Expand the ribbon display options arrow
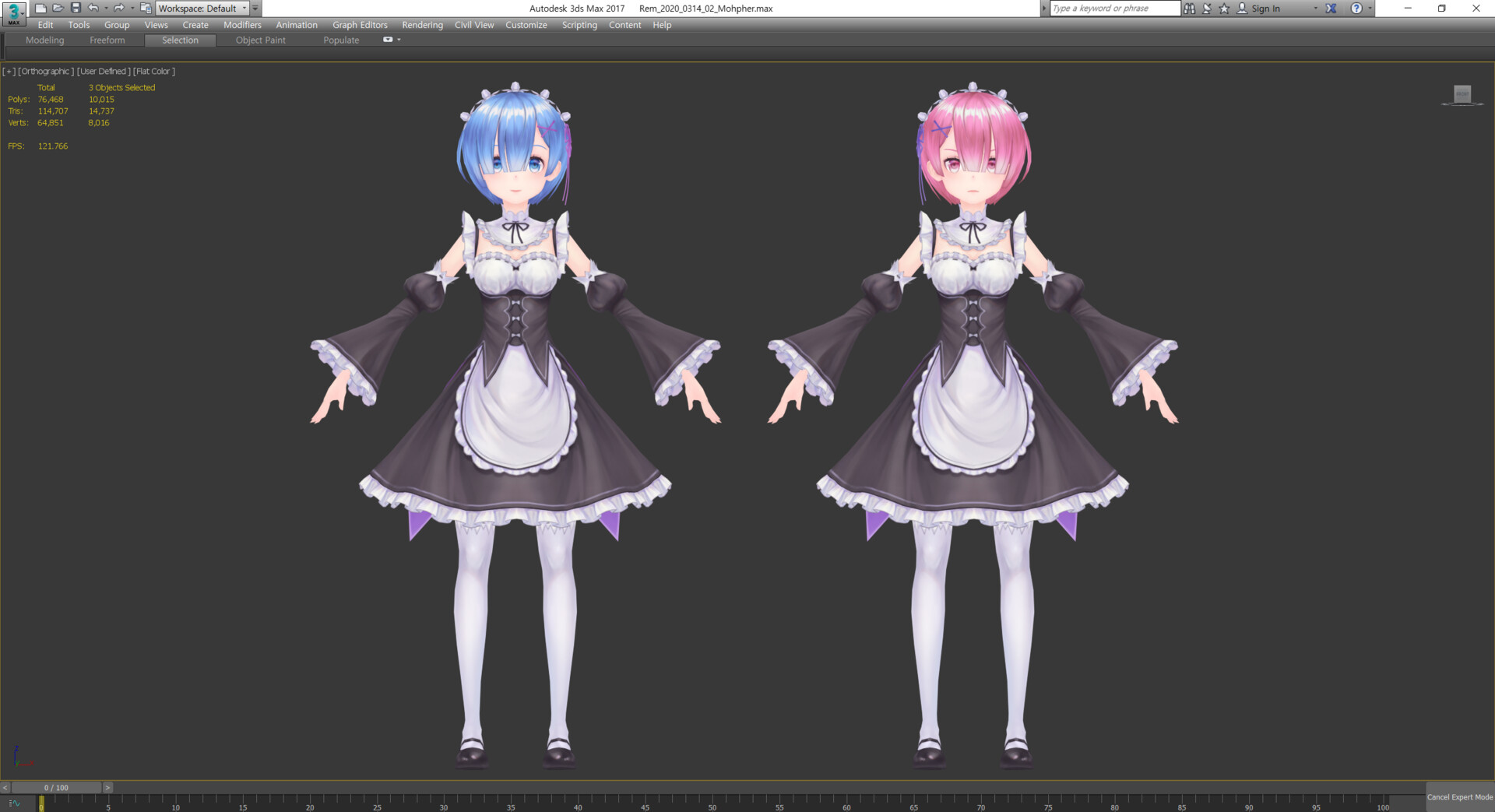Screen dimensions: 1495x812 [x=399, y=40]
